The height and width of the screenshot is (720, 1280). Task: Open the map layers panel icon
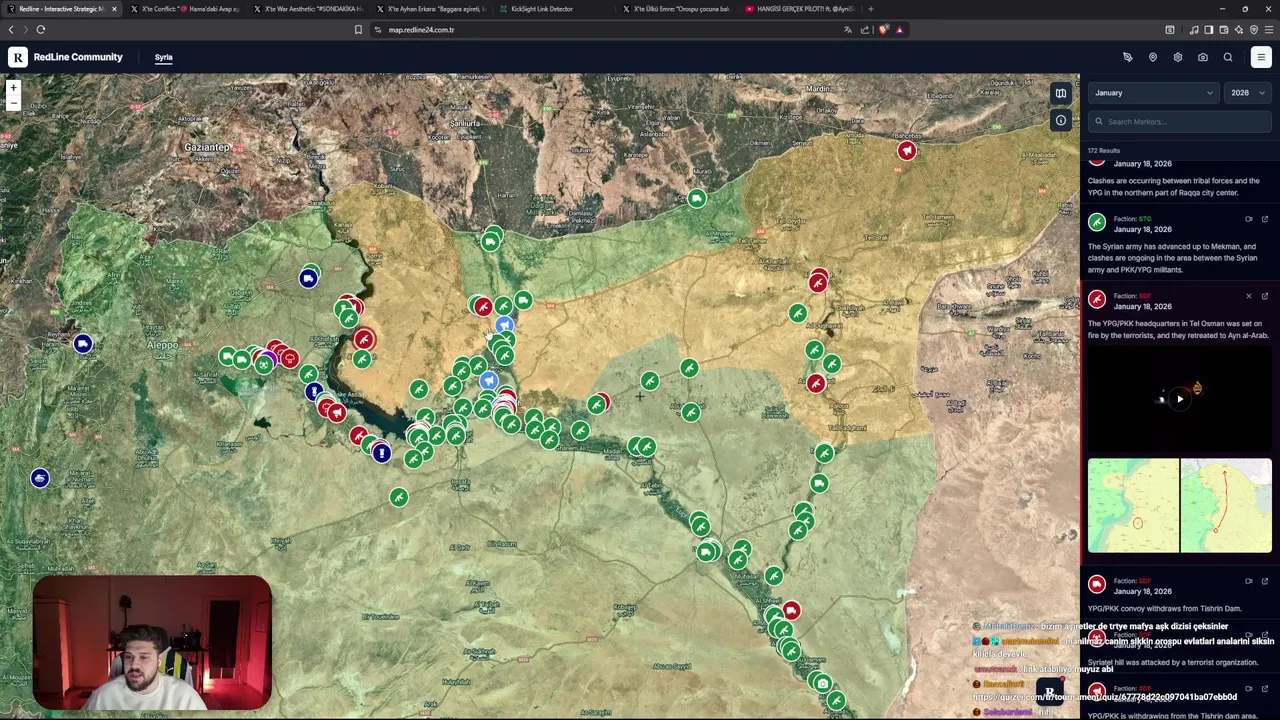(1061, 94)
